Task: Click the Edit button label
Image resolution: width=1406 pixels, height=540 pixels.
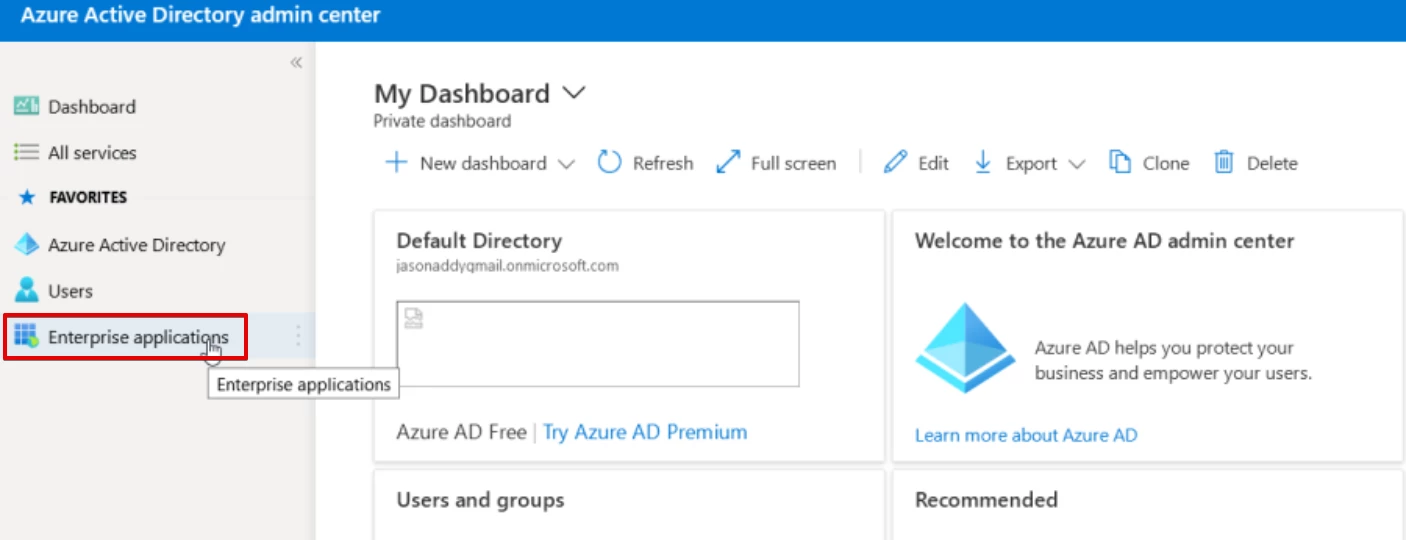Action: tap(933, 163)
